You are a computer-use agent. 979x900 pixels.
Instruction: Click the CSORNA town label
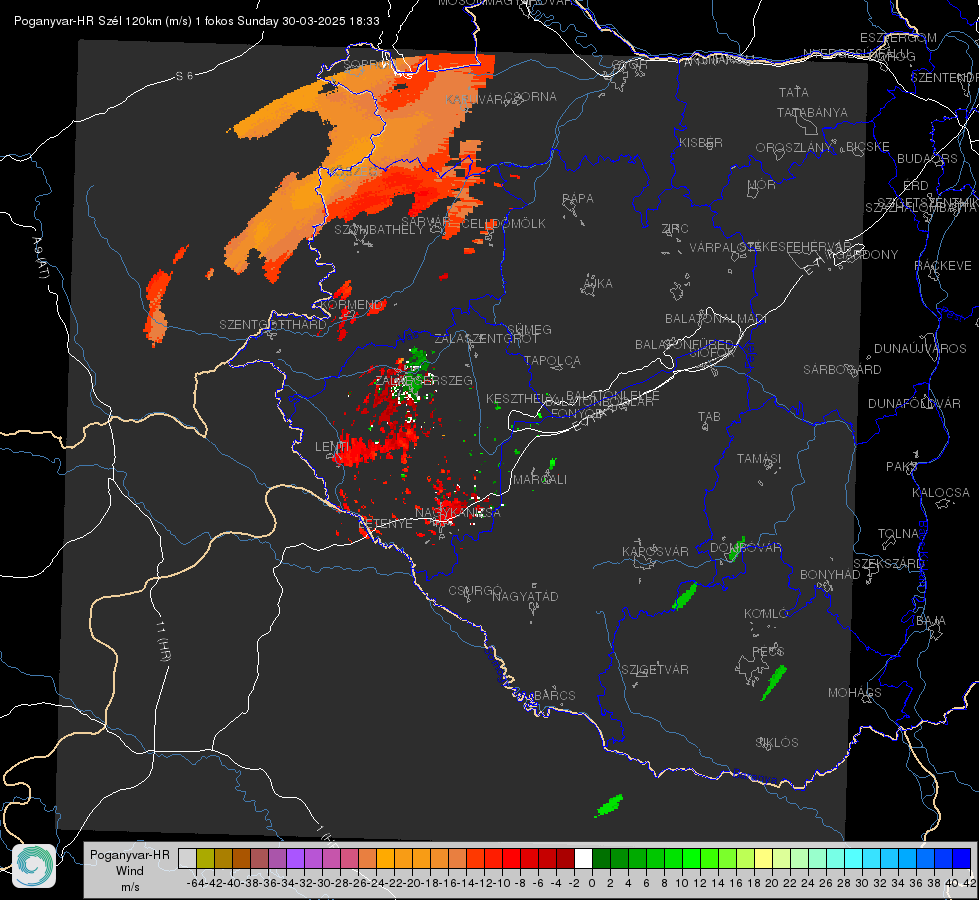(x=531, y=97)
